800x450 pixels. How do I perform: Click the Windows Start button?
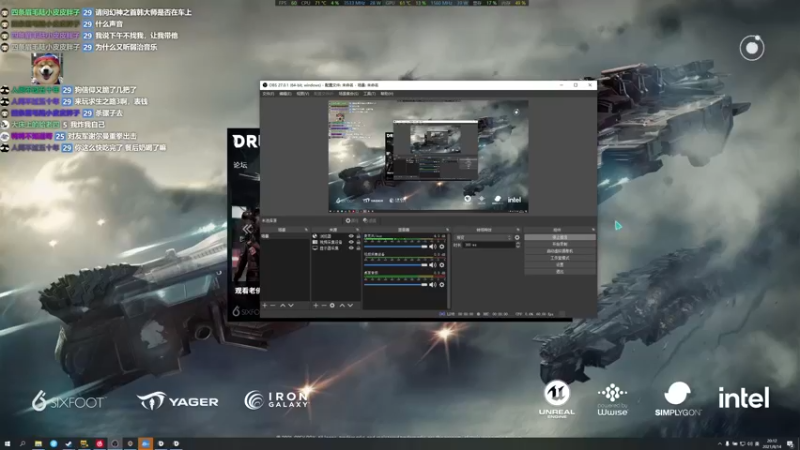[x=7, y=444]
